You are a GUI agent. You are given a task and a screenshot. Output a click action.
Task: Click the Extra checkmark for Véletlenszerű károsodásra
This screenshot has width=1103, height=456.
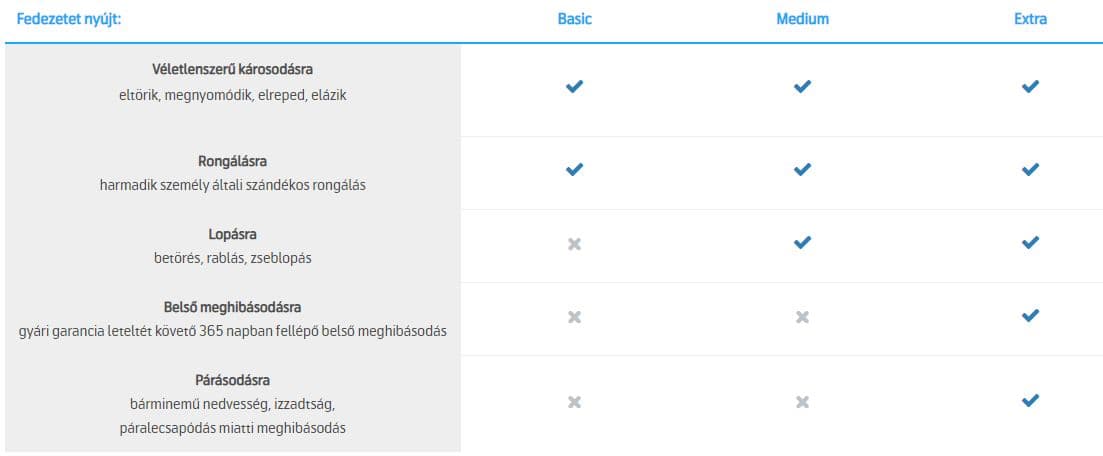[1030, 87]
